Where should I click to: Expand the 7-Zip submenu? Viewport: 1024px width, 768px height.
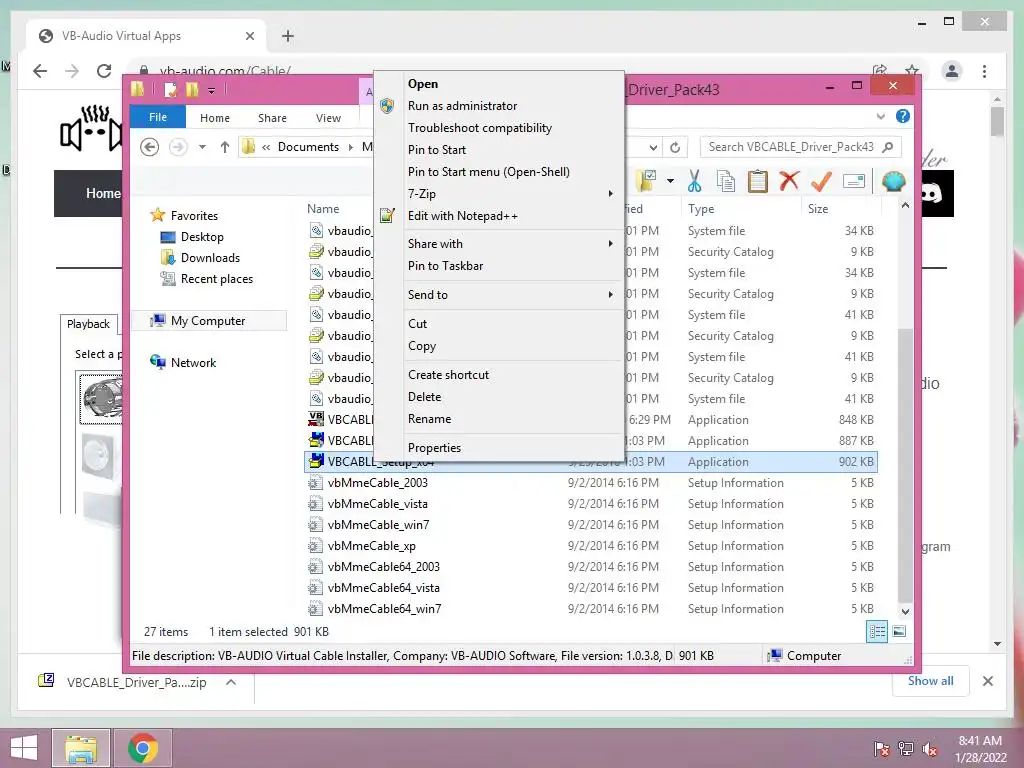click(499, 194)
